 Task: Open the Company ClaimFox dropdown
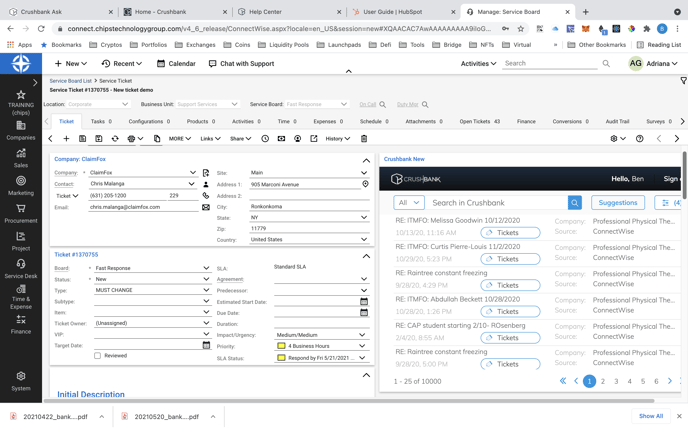click(x=193, y=172)
